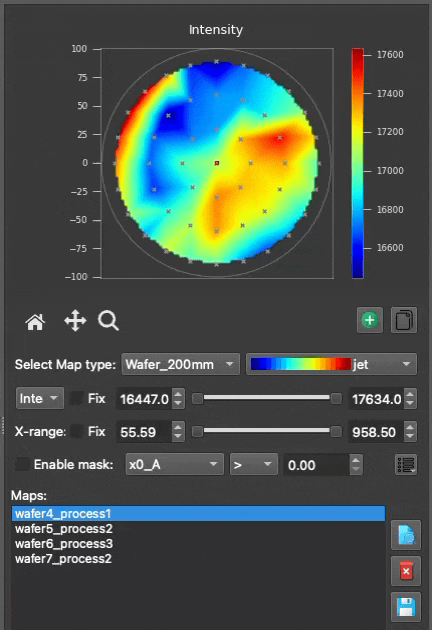Select the Pan move tool
This screenshot has width=432, height=630.
pos(75,321)
